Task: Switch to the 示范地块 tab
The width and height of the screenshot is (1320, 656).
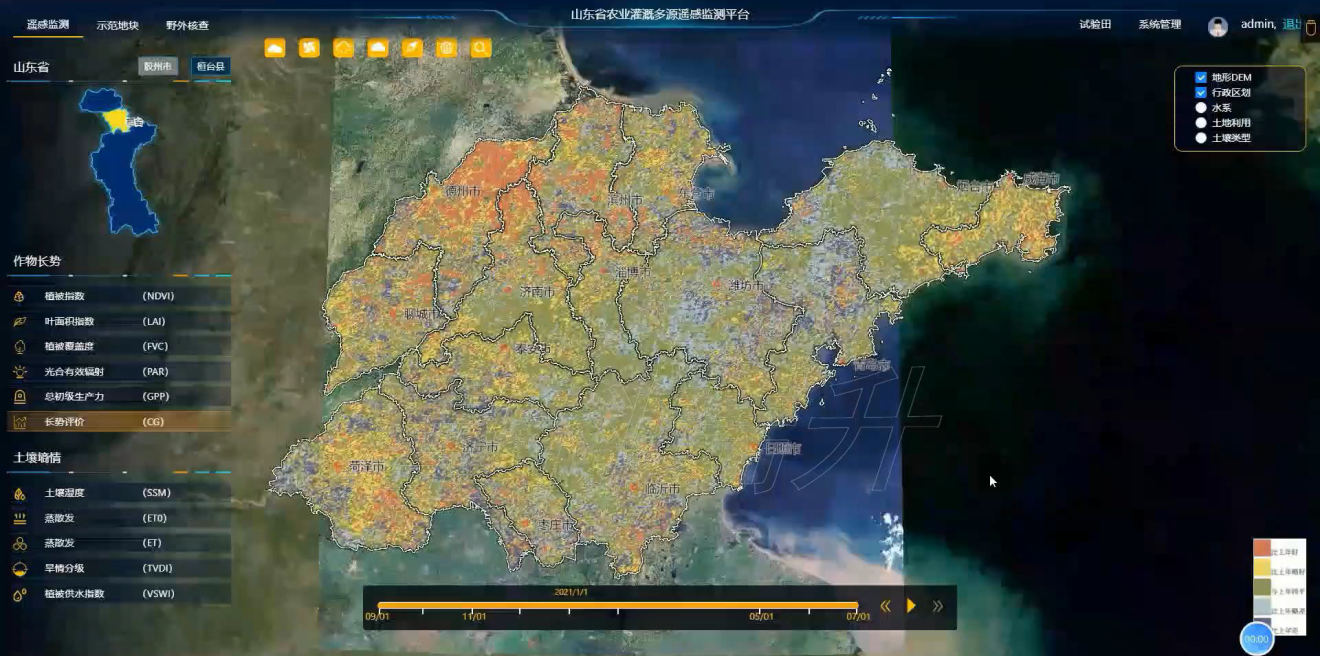Action: tap(118, 25)
